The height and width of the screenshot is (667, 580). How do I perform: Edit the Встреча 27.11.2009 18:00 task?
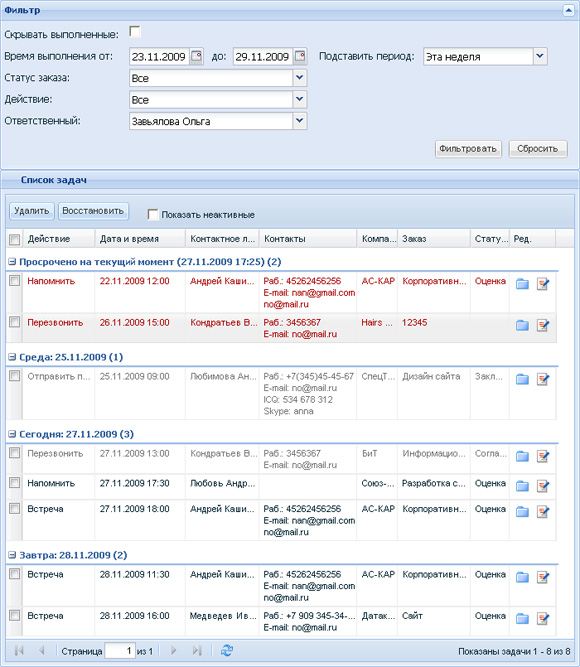543,512
